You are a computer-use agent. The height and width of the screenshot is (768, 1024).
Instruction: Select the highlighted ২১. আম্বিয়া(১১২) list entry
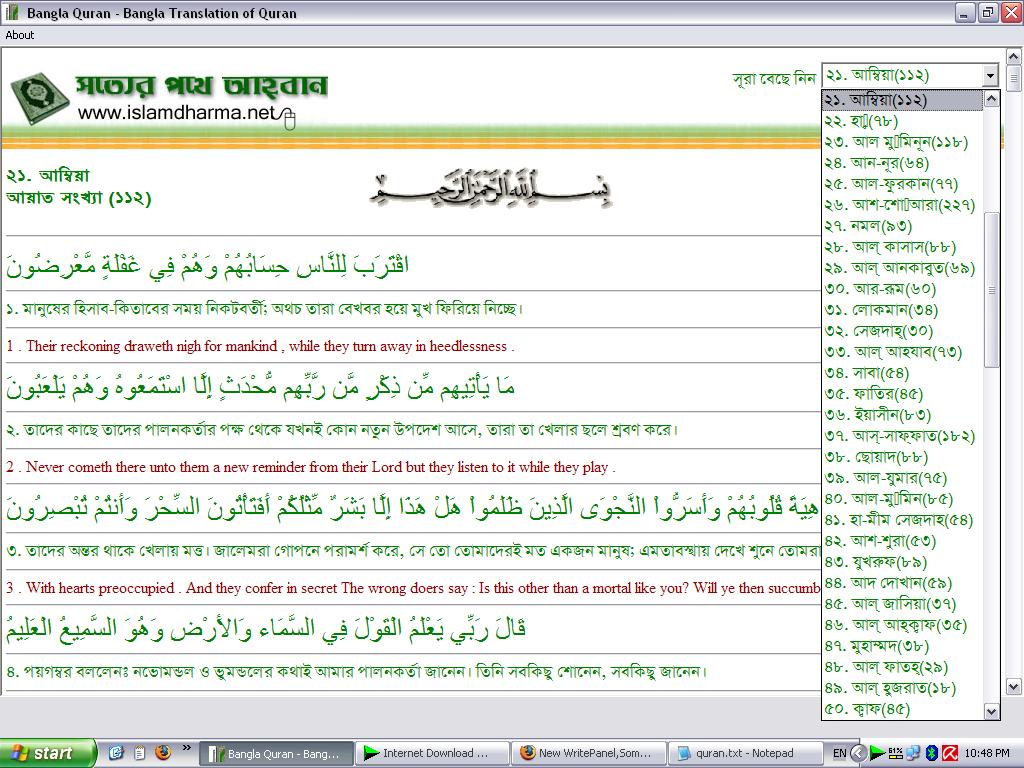(902, 100)
